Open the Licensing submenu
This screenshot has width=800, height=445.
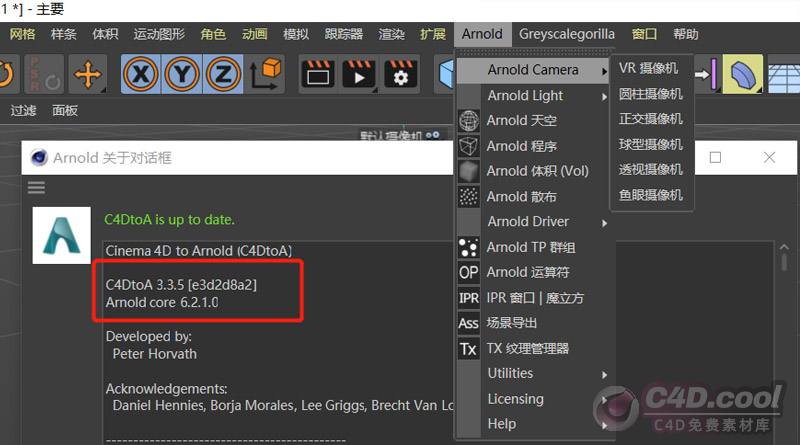pos(533,399)
